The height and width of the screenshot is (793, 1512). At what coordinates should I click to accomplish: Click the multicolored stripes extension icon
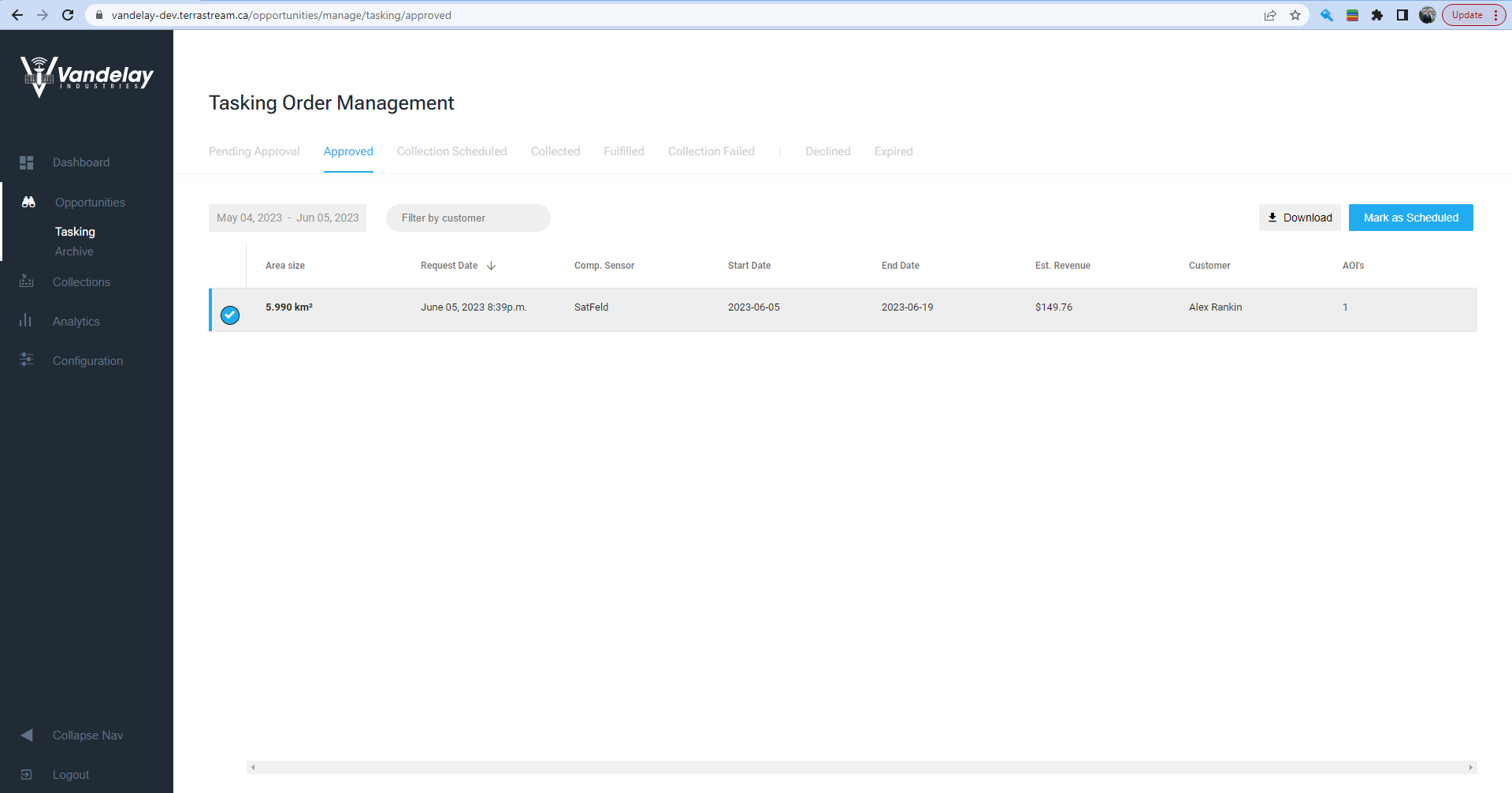click(x=1352, y=15)
